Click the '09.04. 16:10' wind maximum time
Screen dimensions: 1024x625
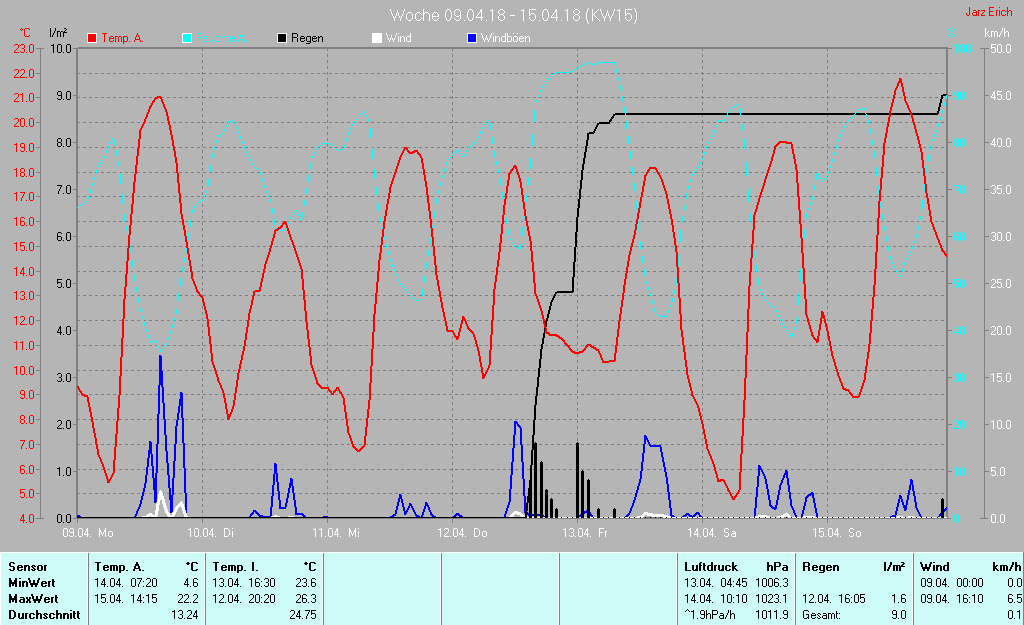[x=952, y=598]
